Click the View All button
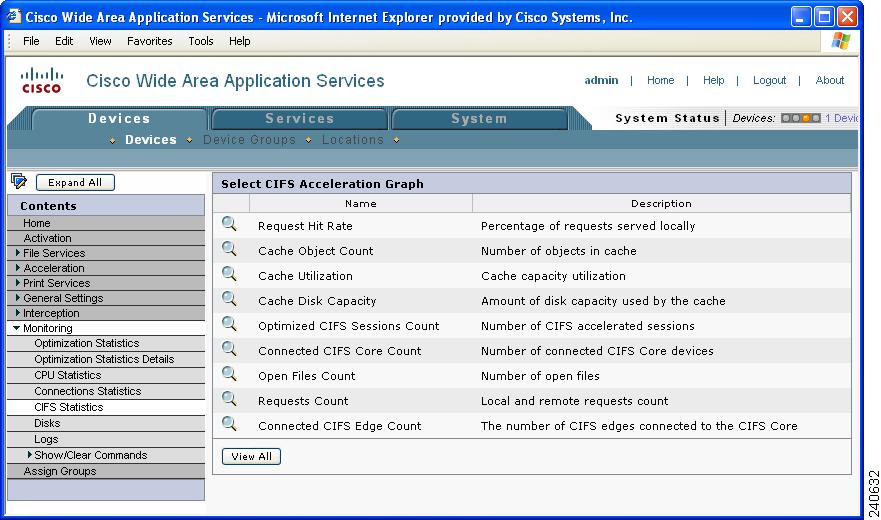This screenshot has width=881, height=520. (251, 456)
